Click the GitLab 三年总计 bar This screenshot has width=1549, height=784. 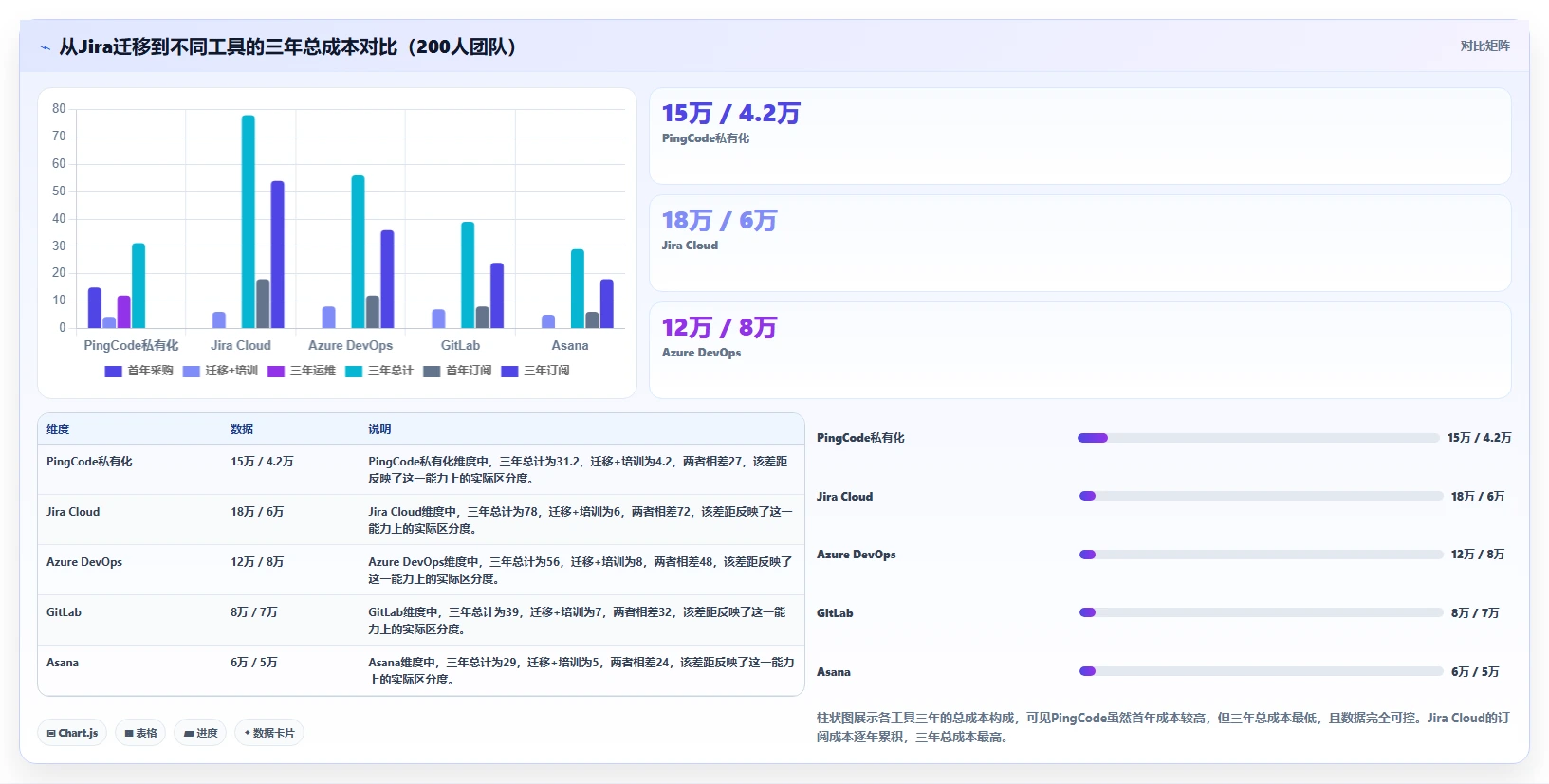click(x=468, y=275)
